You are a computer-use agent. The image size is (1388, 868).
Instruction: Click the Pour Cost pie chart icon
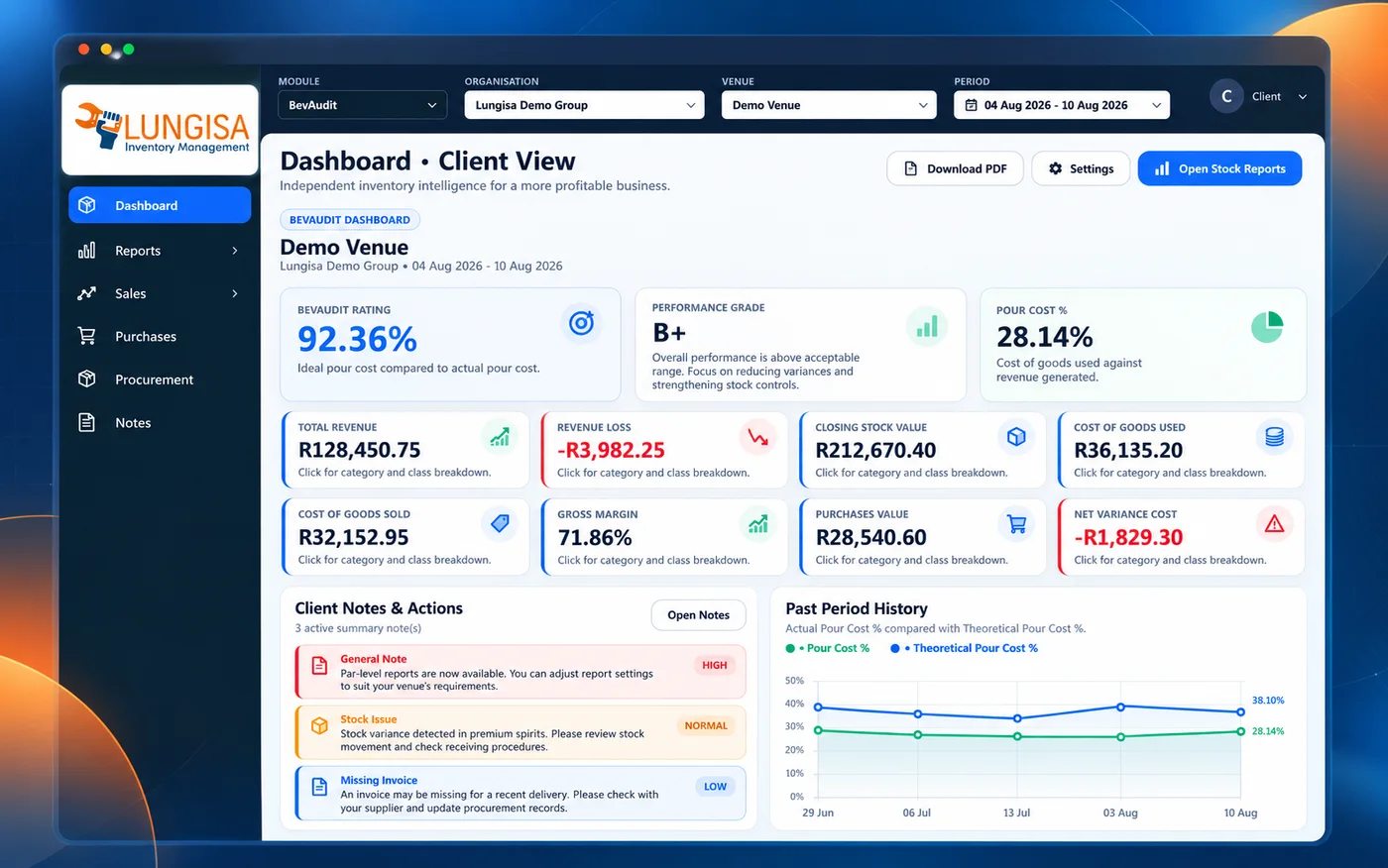[1267, 327]
